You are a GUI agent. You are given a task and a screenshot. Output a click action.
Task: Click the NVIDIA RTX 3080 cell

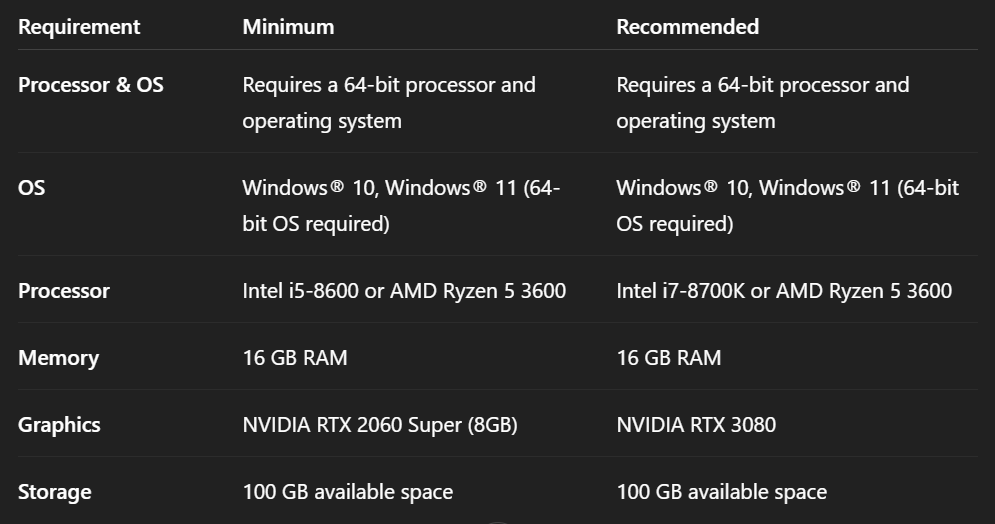click(x=696, y=425)
